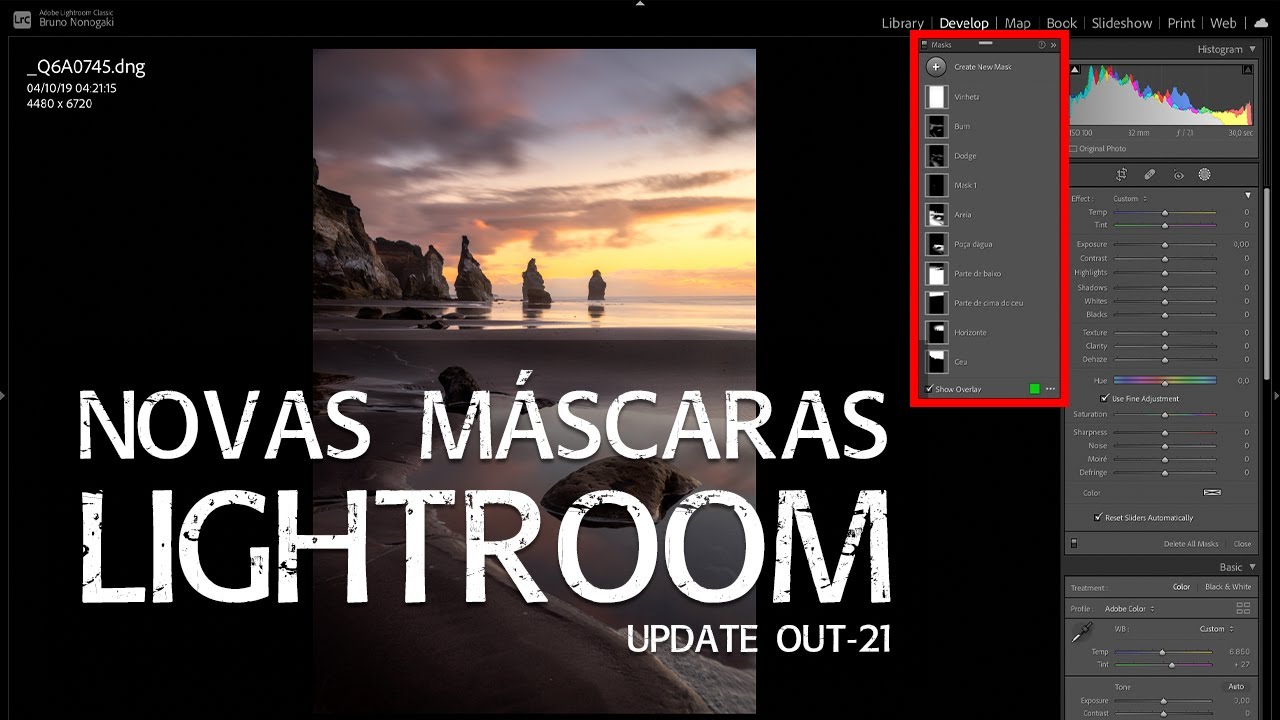The width and height of the screenshot is (1280, 720).
Task: Click the Delete All Masks button
Action: (x=1191, y=544)
